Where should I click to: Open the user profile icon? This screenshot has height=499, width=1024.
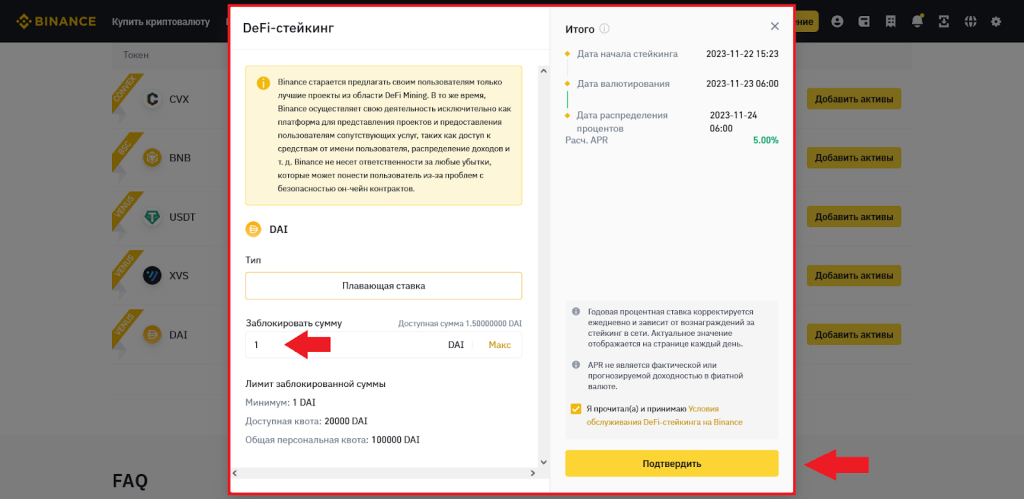[x=837, y=22]
